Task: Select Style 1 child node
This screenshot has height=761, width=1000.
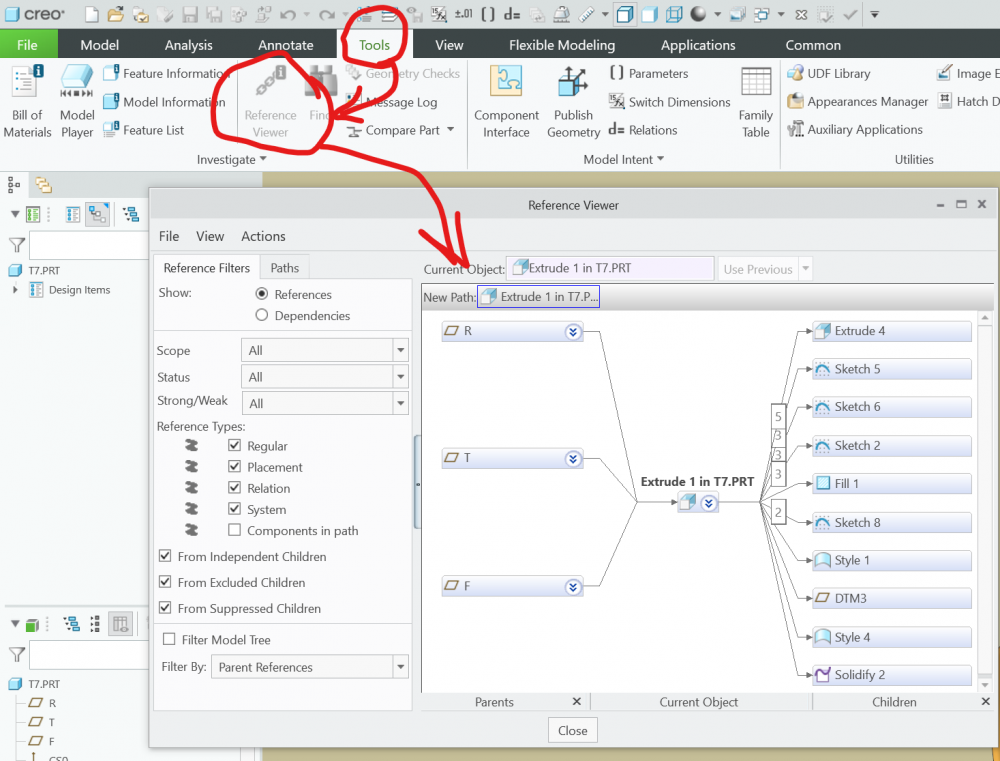Action: coord(892,561)
